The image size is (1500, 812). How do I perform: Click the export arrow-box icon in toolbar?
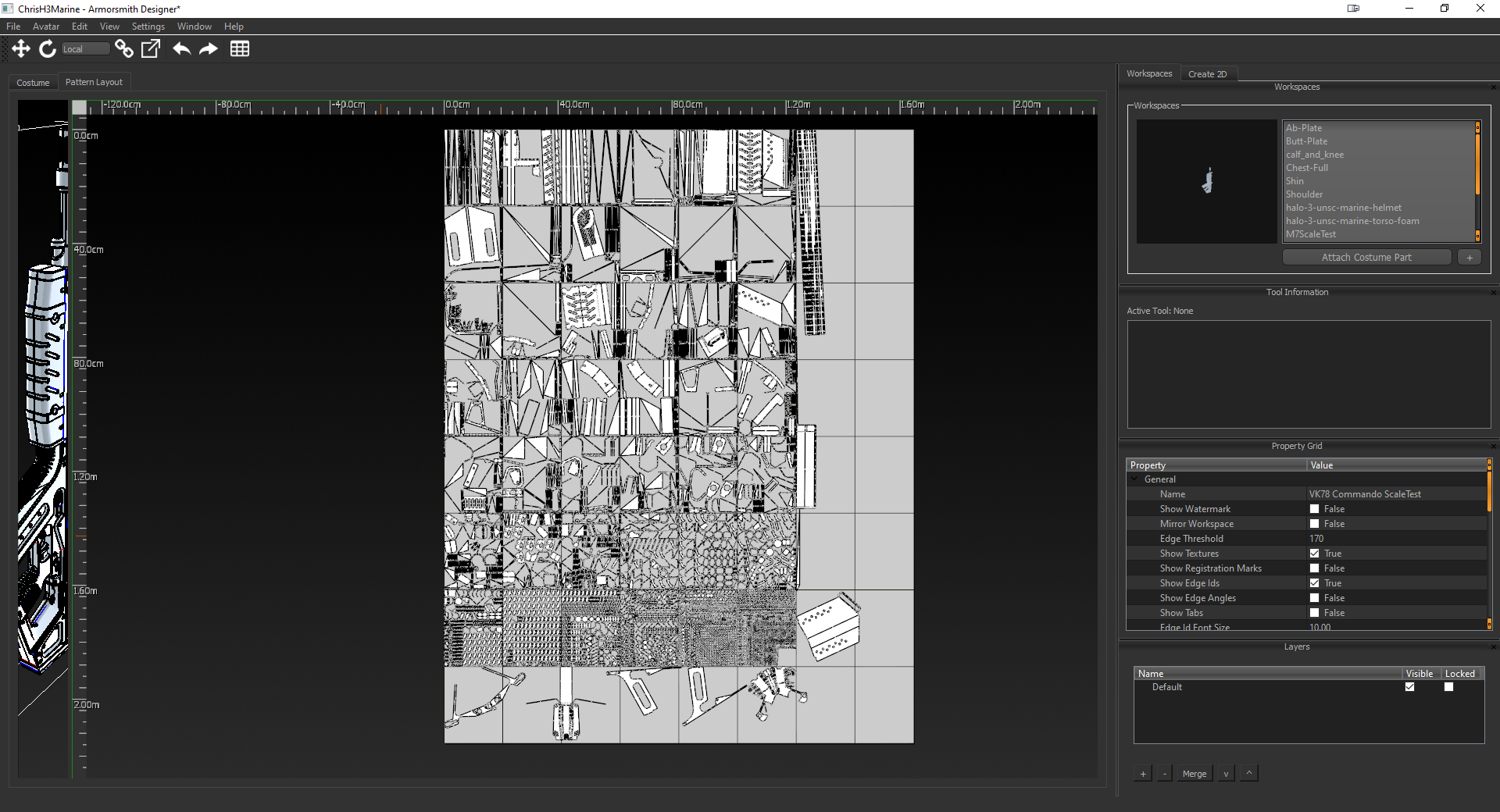151,48
